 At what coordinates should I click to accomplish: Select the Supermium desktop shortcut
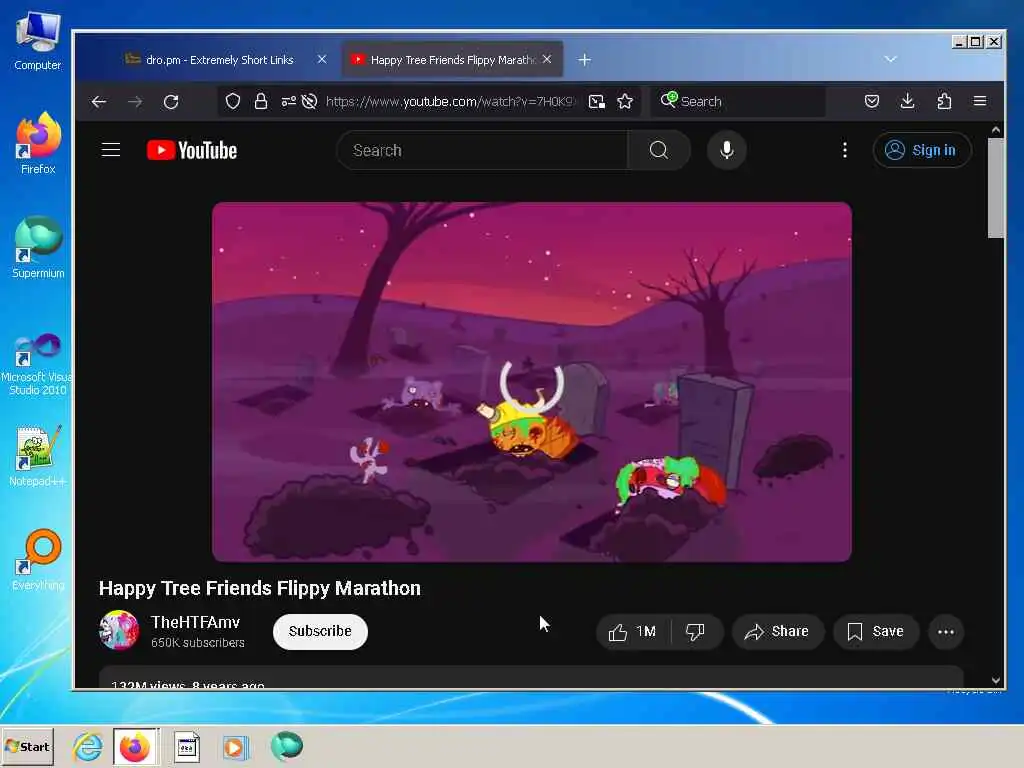[38, 248]
